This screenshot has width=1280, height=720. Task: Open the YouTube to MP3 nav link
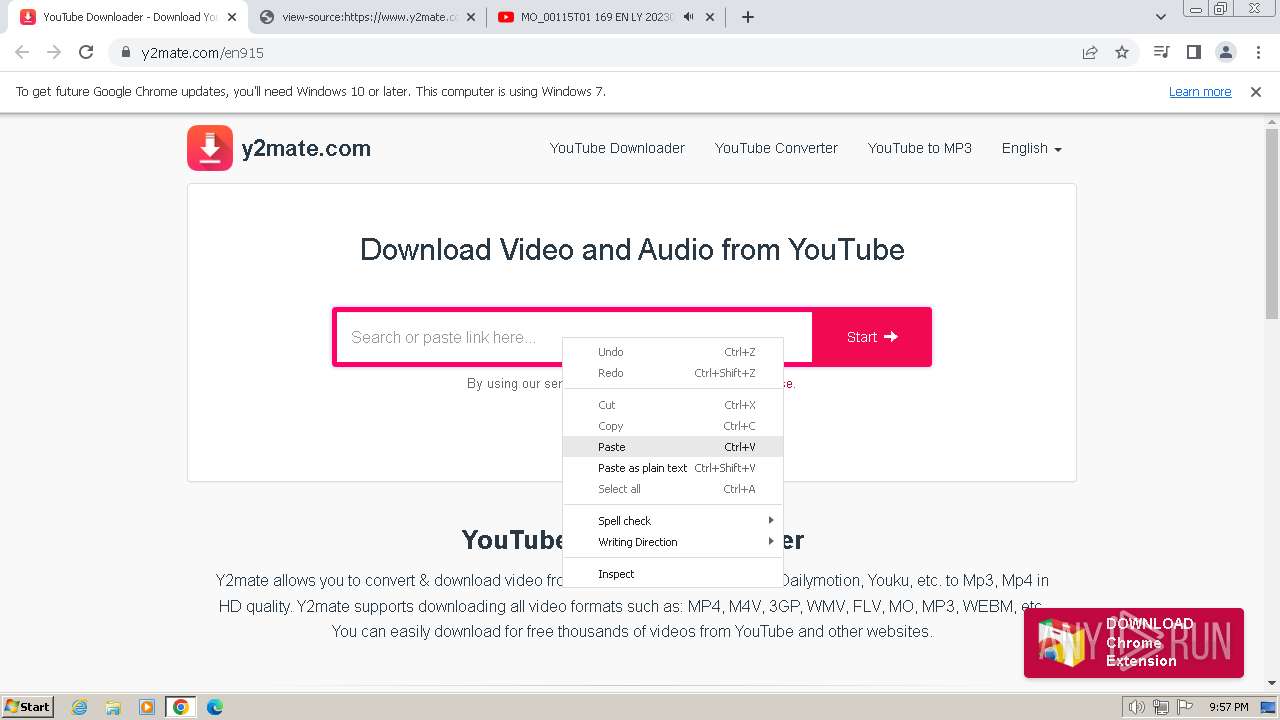920,148
